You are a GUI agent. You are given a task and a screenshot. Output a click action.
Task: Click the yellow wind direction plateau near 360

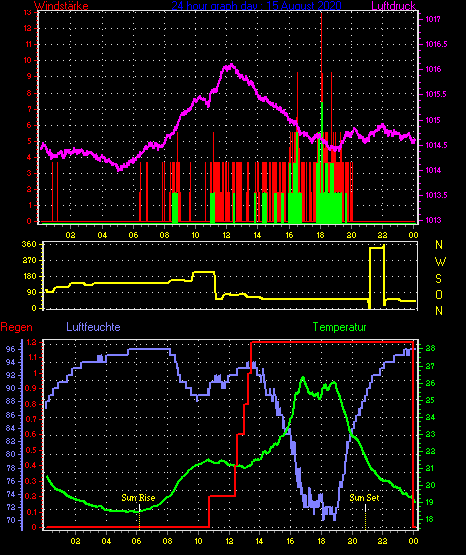pos(377,248)
